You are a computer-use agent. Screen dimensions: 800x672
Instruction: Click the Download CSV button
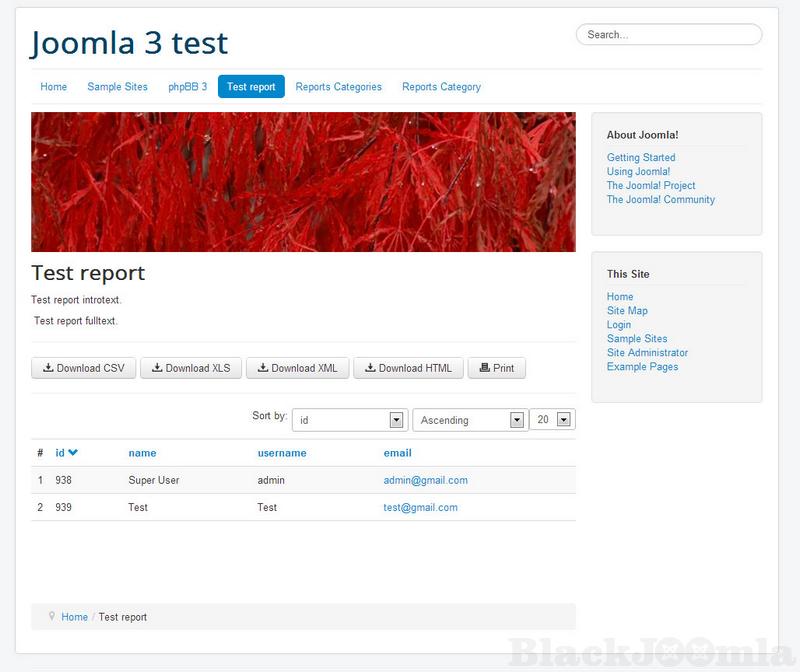[x=83, y=368]
